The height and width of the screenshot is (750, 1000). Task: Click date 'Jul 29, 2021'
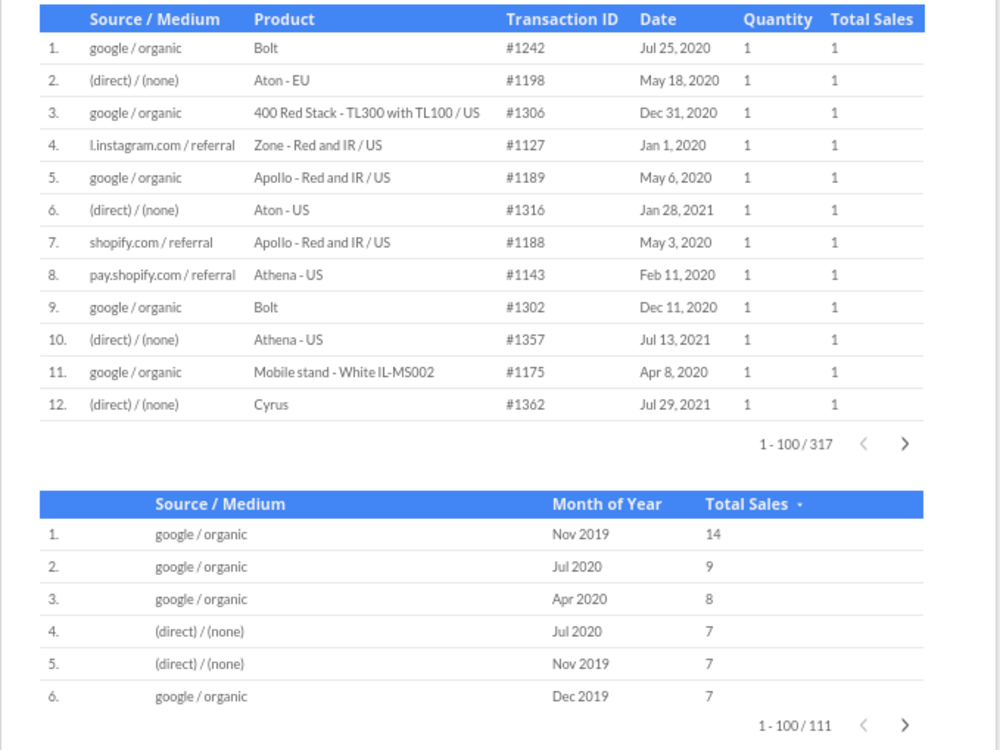(x=675, y=405)
